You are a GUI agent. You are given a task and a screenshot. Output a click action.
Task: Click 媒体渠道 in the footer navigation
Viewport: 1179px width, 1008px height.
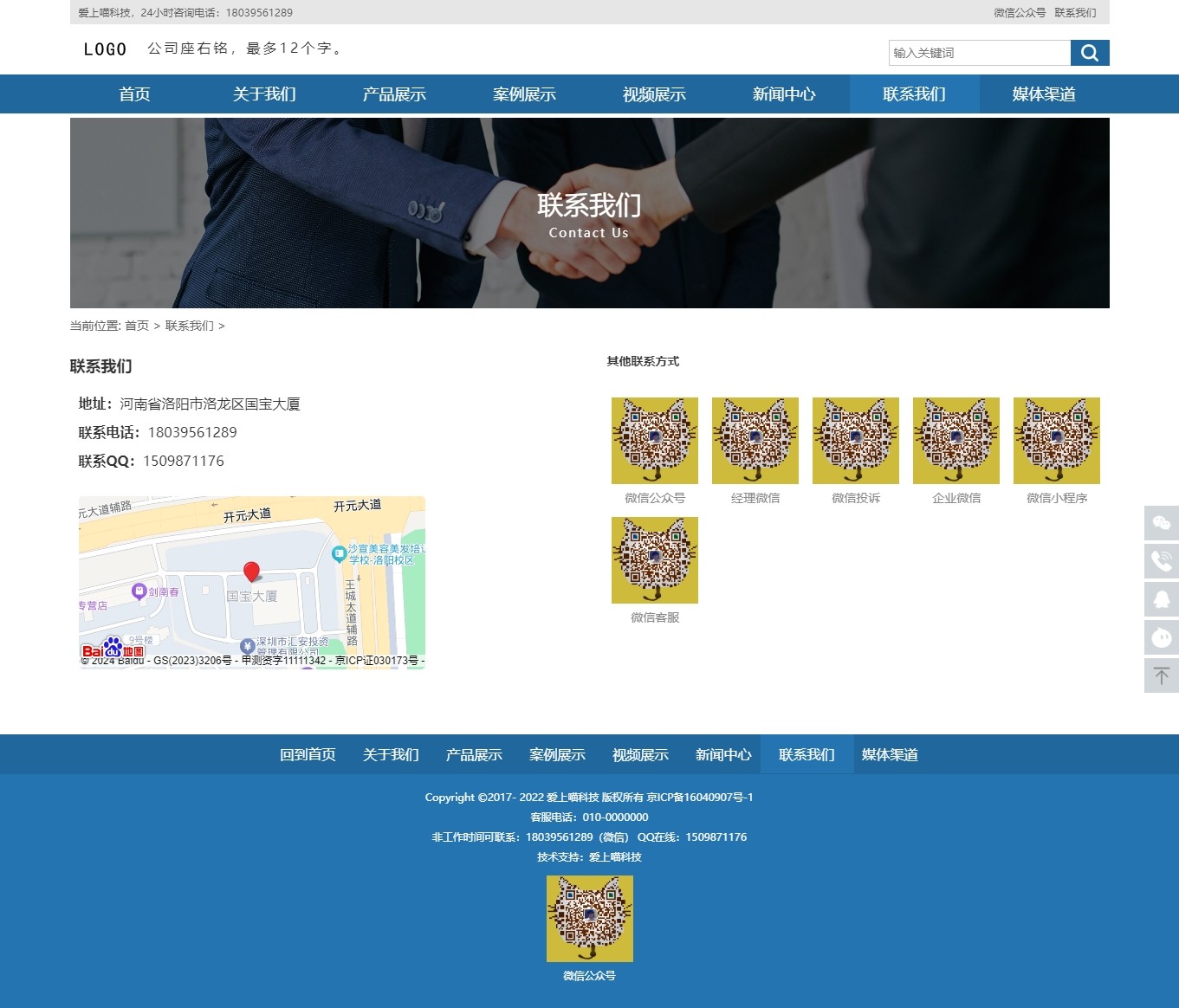click(890, 755)
